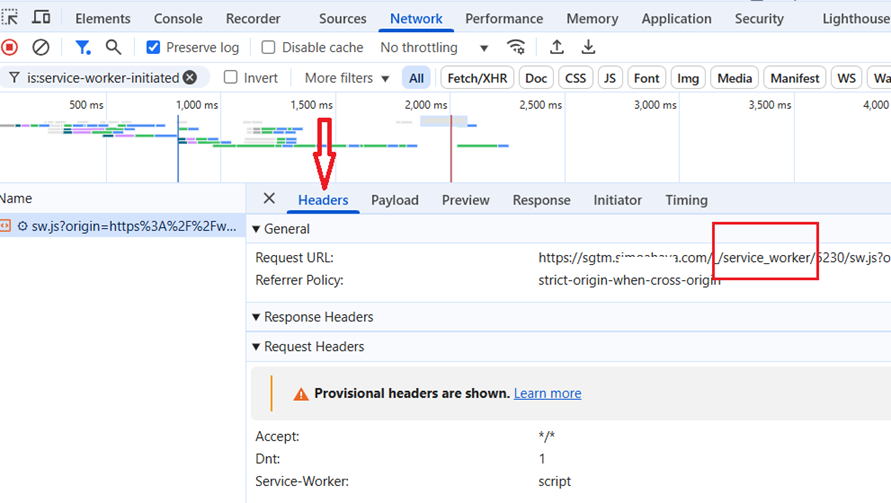Filter requests by Media type

point(734,78)
